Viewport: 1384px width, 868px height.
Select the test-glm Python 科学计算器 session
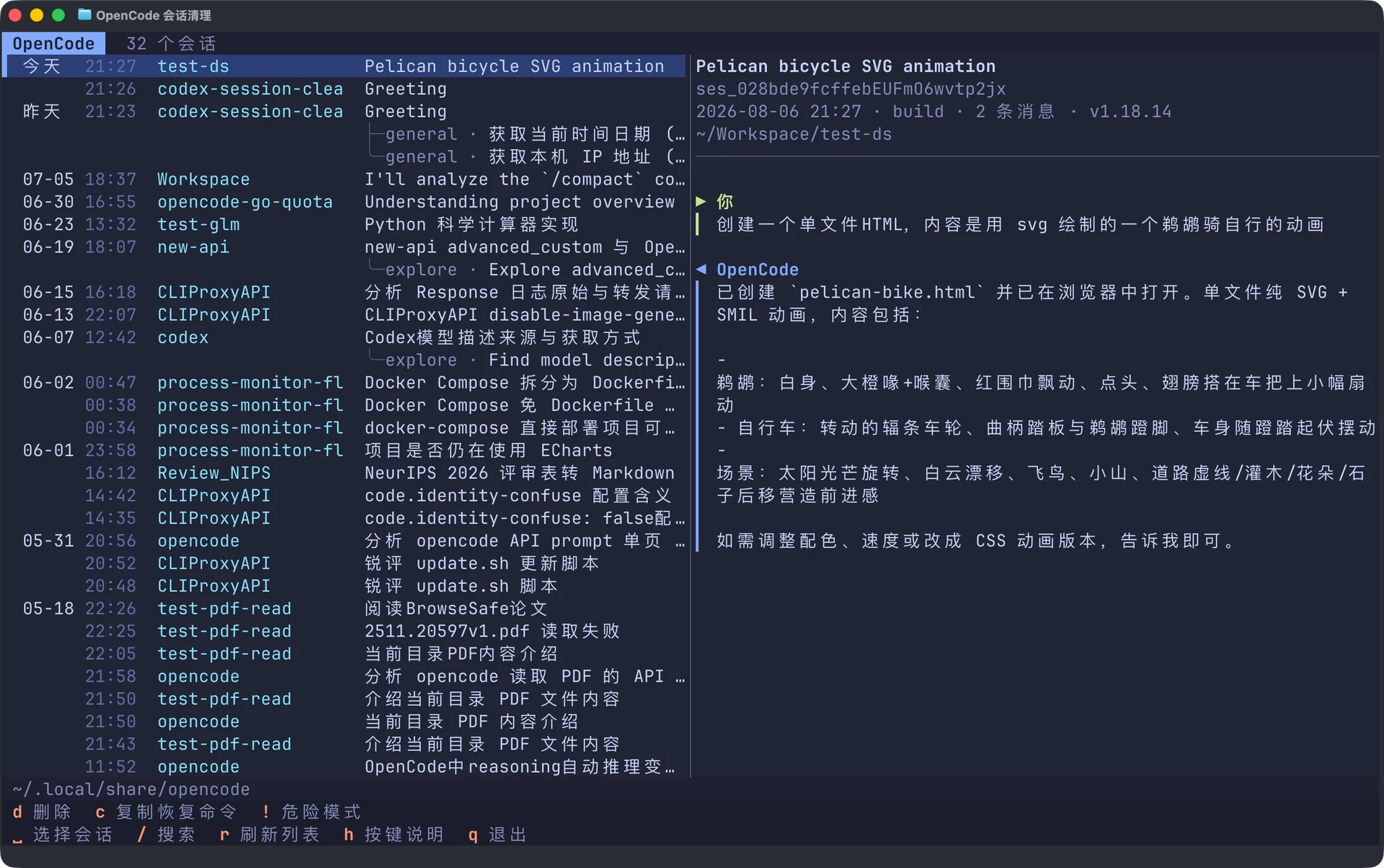(345, 224)
